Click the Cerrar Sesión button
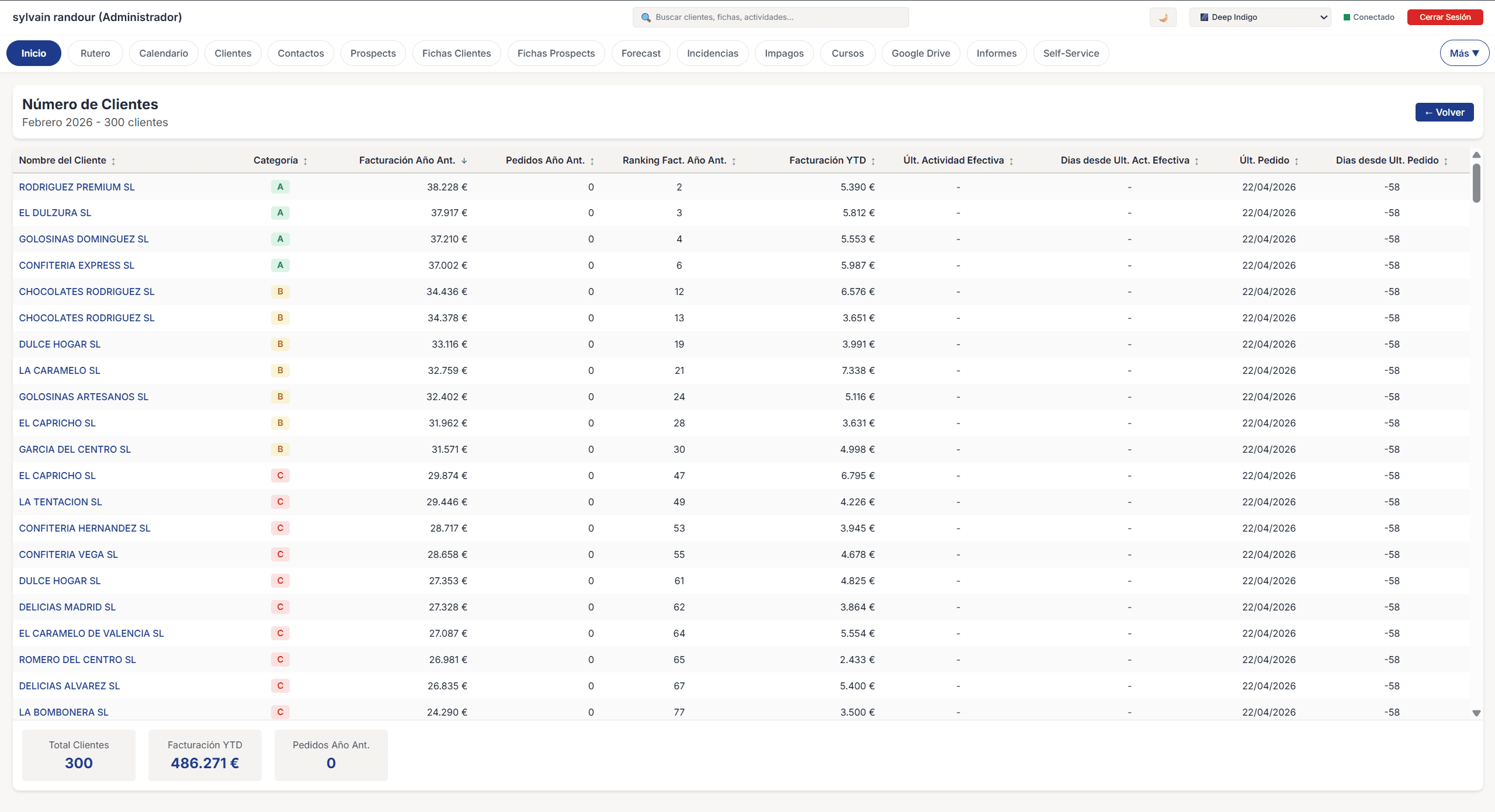Viewport: 1495px width, 812px height. (1445, 17)
